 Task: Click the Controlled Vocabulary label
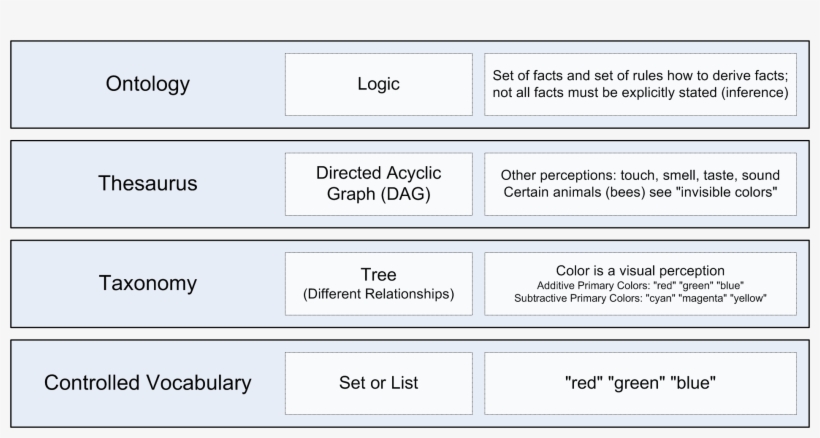147,383
